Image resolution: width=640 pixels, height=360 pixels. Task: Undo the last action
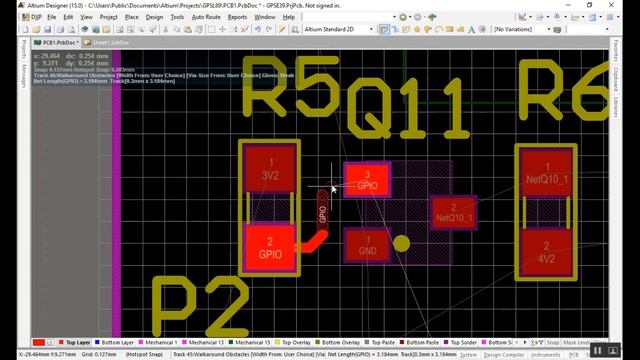click(x=258, y=29)
